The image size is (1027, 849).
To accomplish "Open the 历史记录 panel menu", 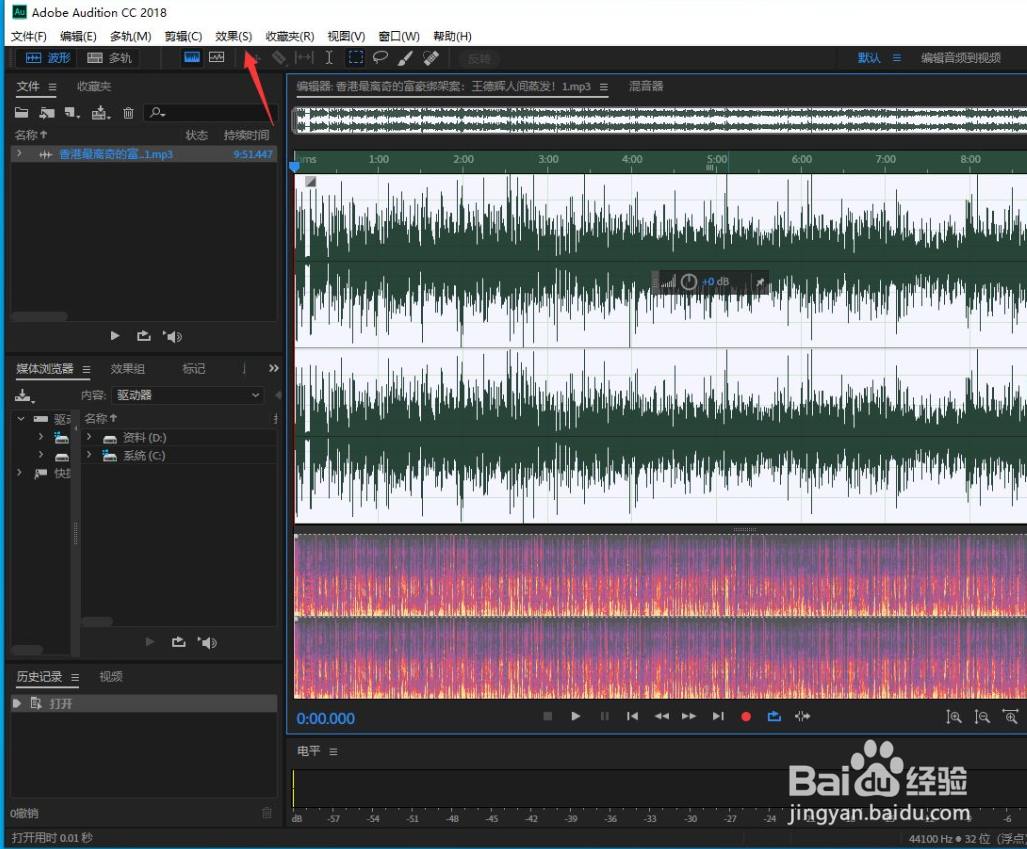I will 75,677.
